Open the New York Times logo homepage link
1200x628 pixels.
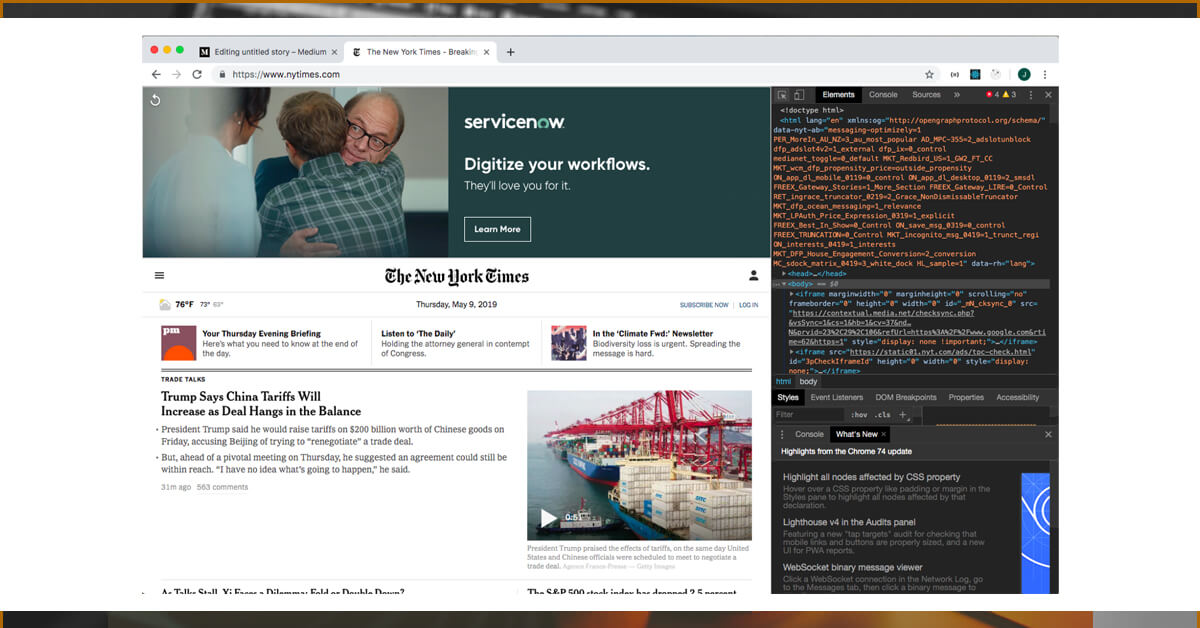pos(456,276)
